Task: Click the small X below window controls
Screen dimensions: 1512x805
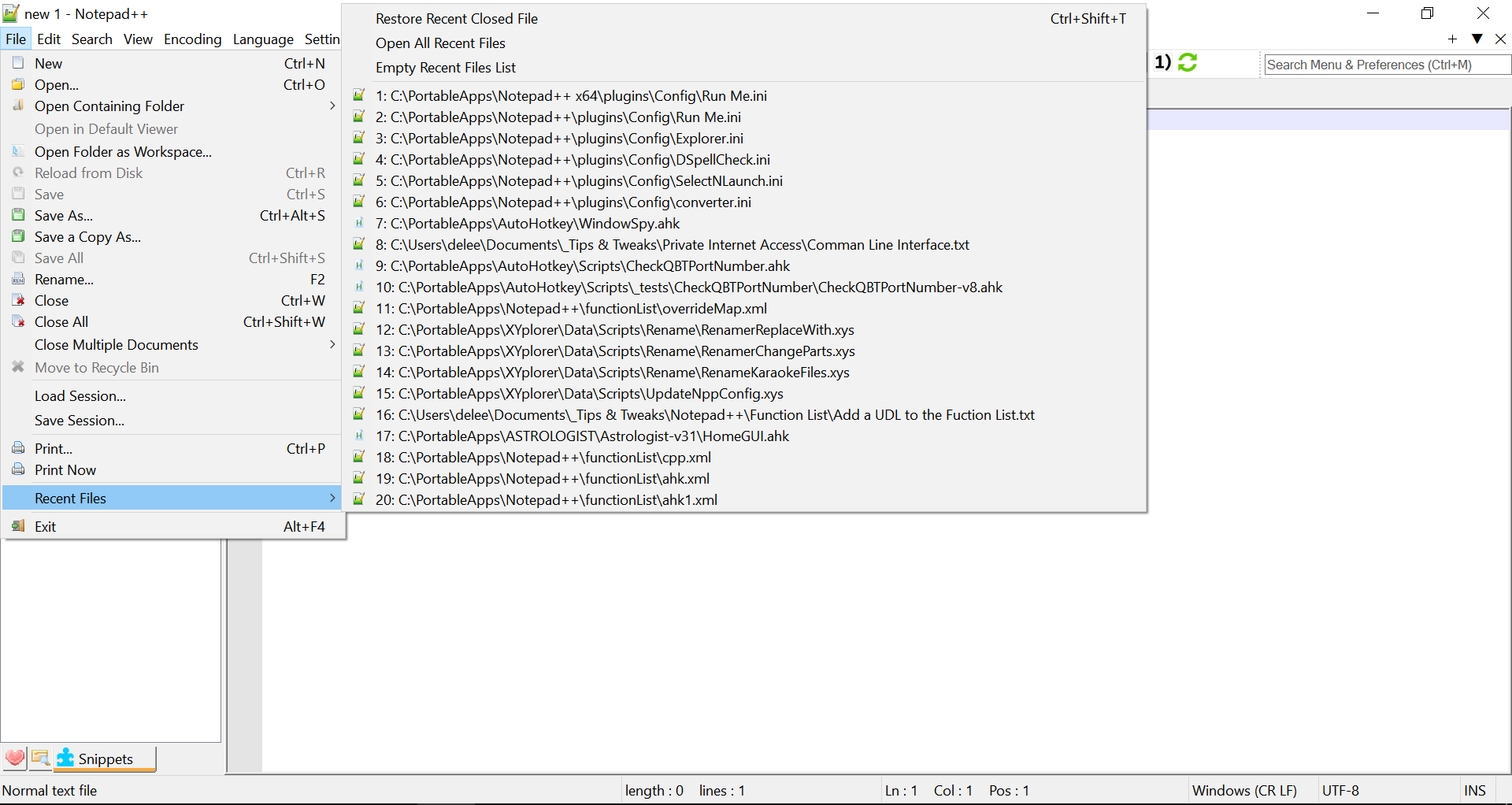Action: tap(1500, 39)
